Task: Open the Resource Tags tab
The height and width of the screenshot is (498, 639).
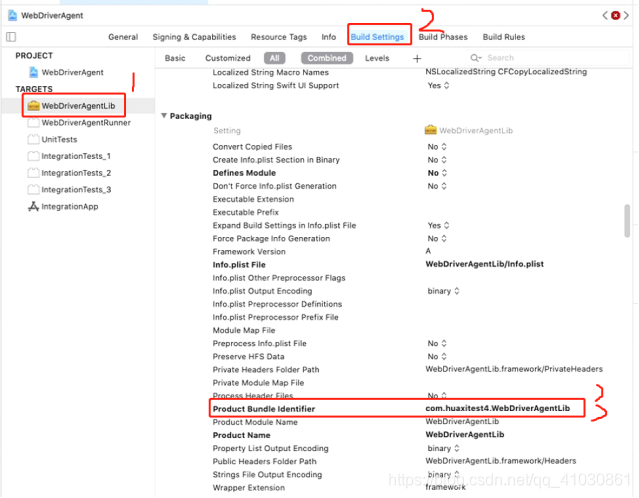Action: pos(279,37)
